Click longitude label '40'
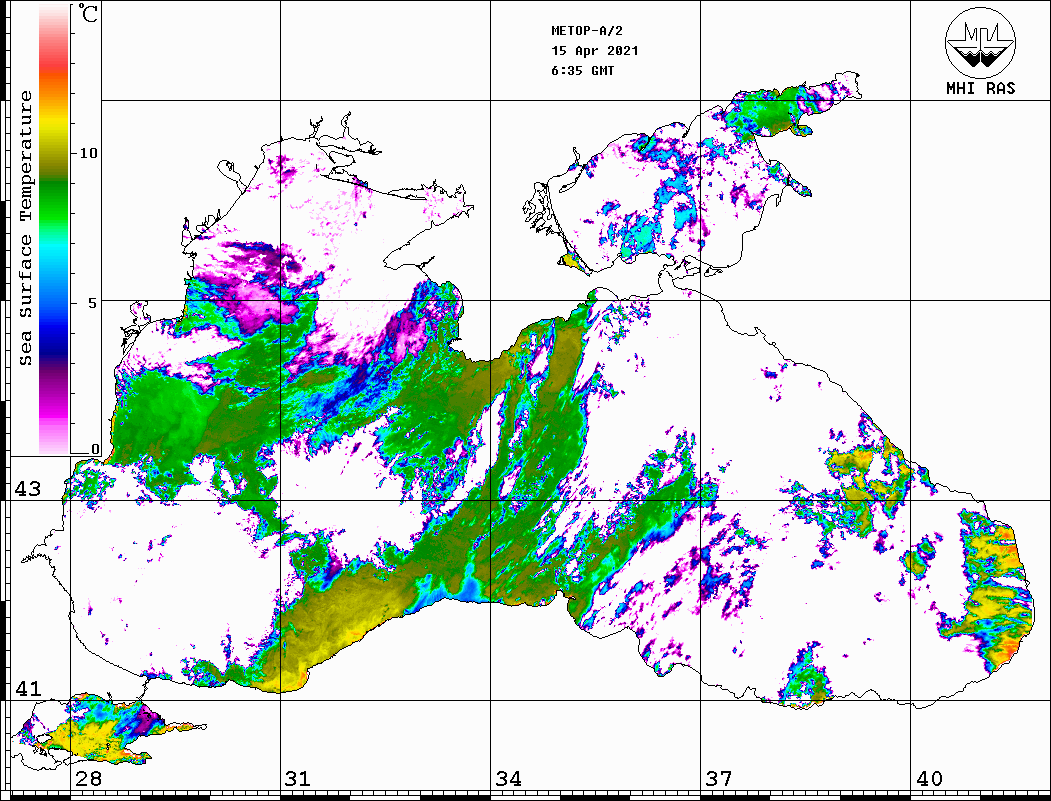 929,778
